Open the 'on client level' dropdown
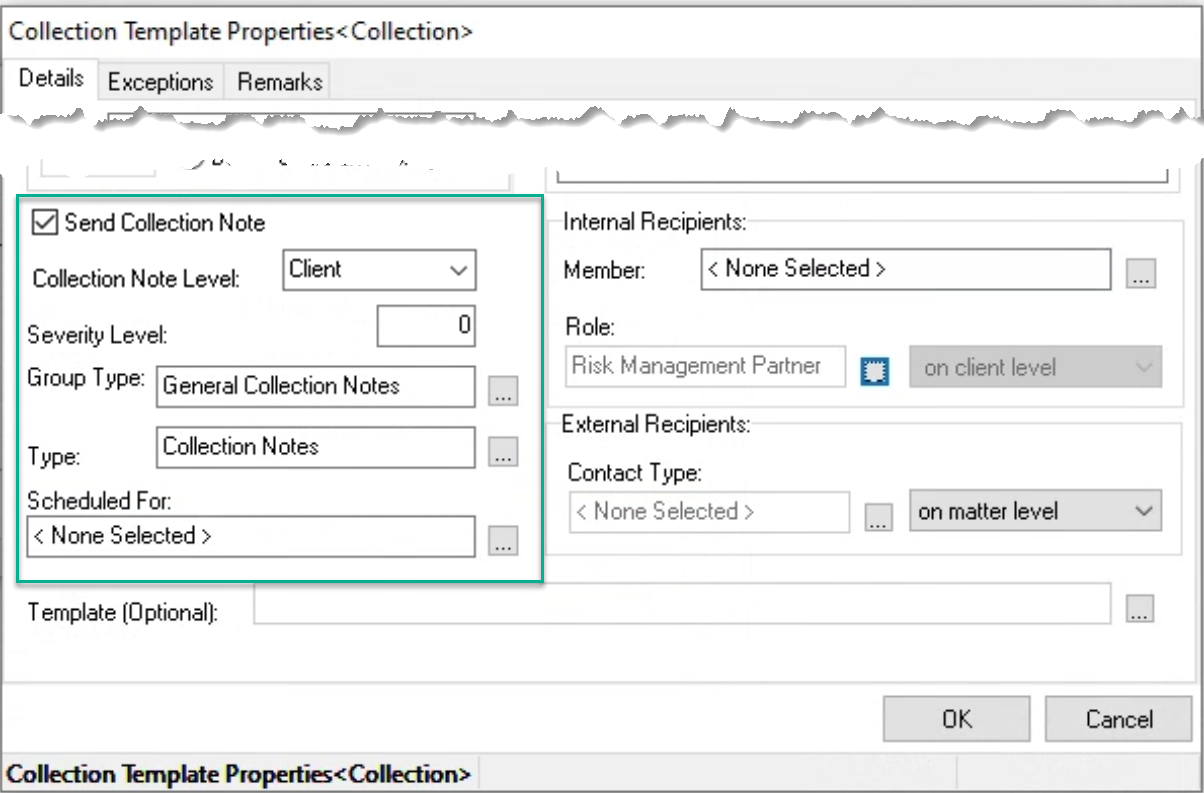This screenshot has width=1204, height=793. [1036, 367]
